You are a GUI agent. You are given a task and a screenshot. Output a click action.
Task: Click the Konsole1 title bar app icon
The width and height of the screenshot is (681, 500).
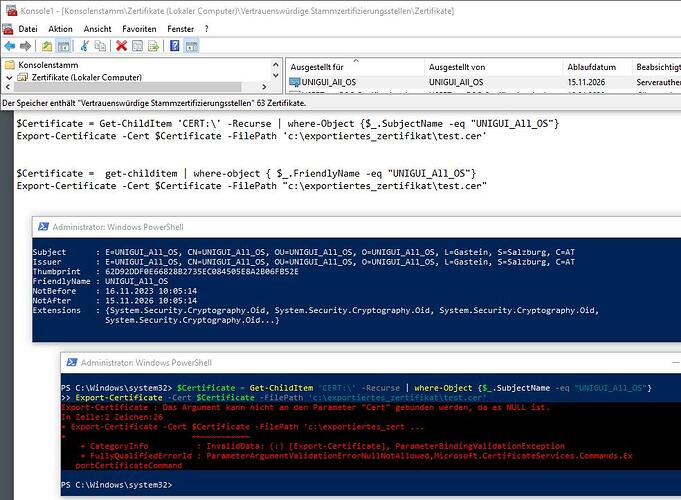tap(11, 11)
